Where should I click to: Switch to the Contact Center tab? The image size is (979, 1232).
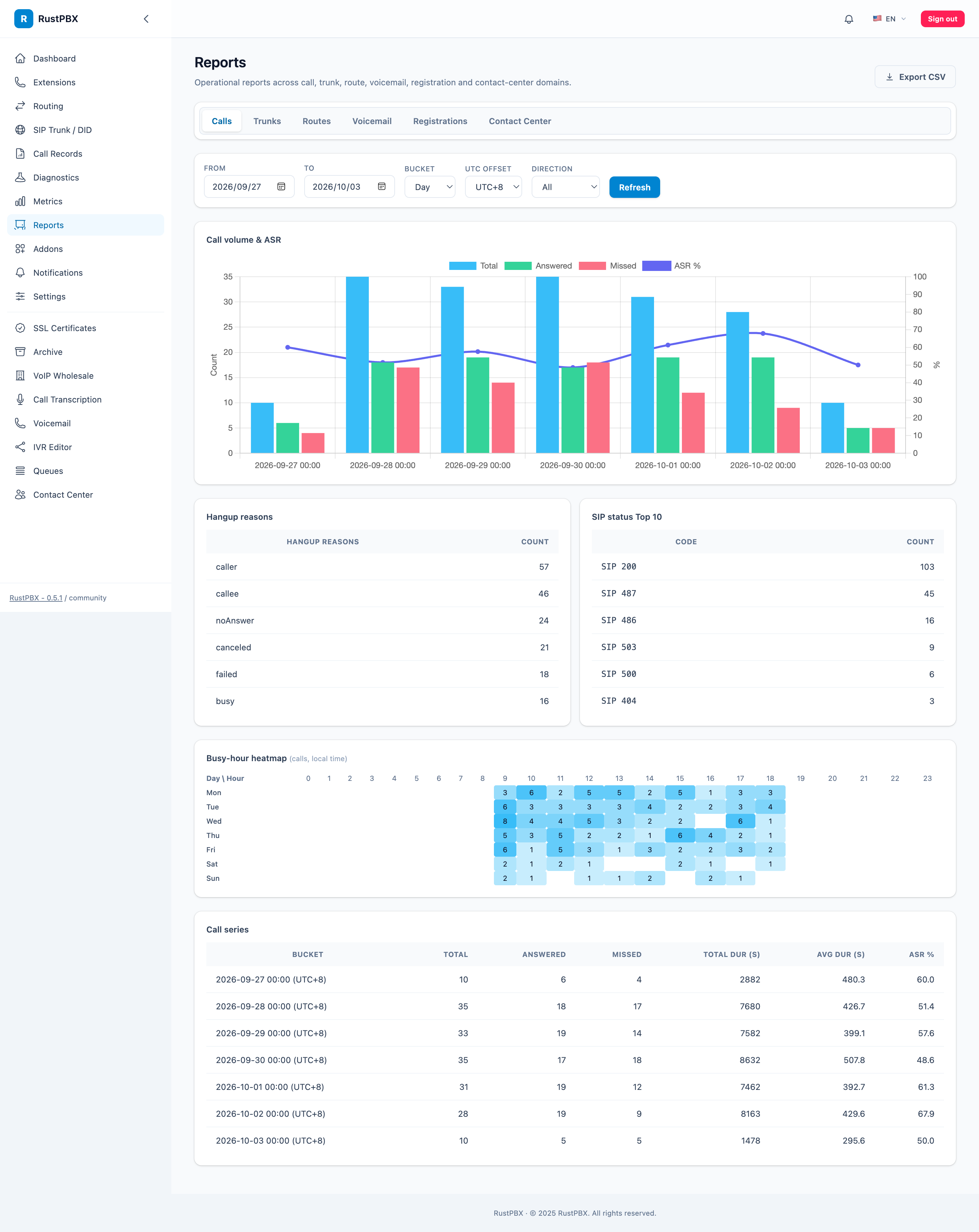pos(519,121)
